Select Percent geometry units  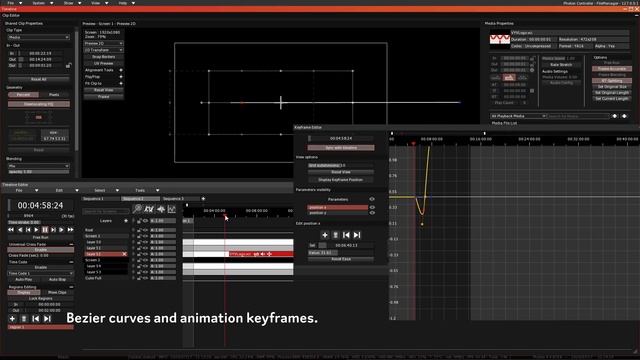pos(23,95)
